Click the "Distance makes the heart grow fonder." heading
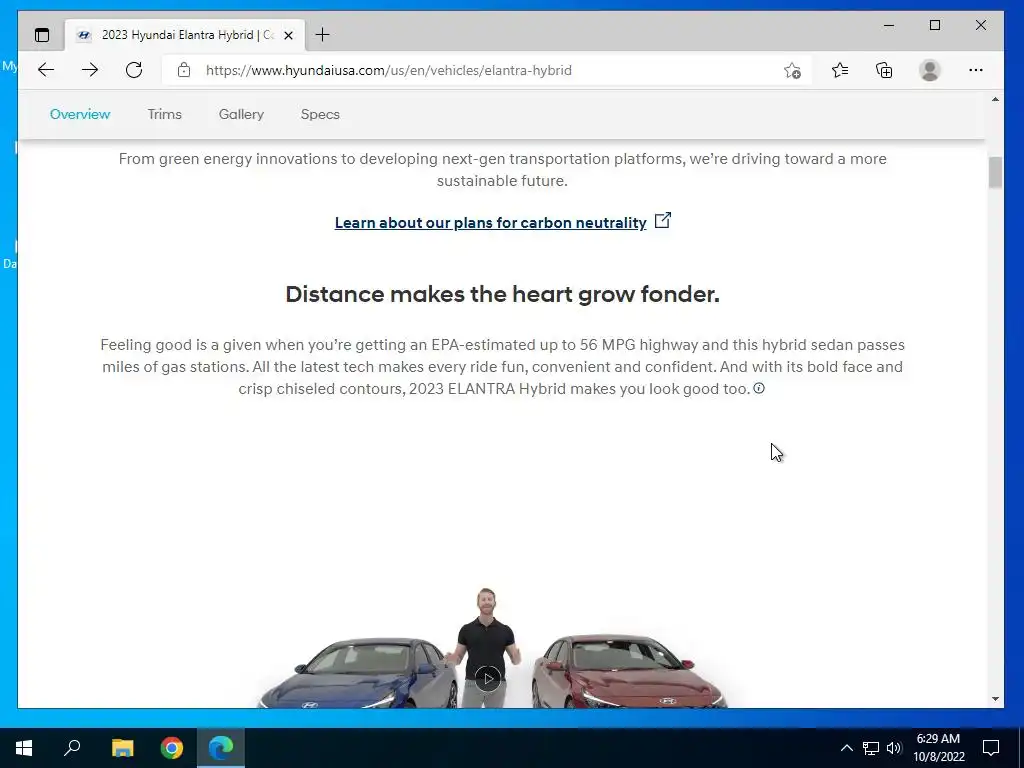This screenshot has height=768, width=1024. [x=502, y=294]
